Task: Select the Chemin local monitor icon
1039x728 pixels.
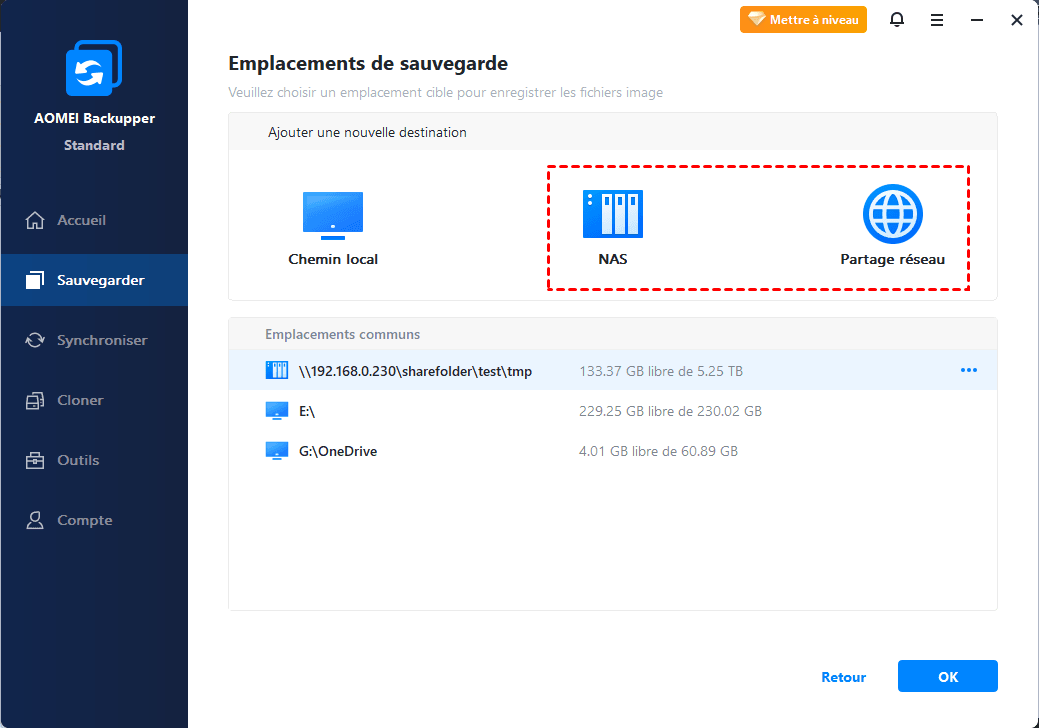Action: [x=333, y=216]
